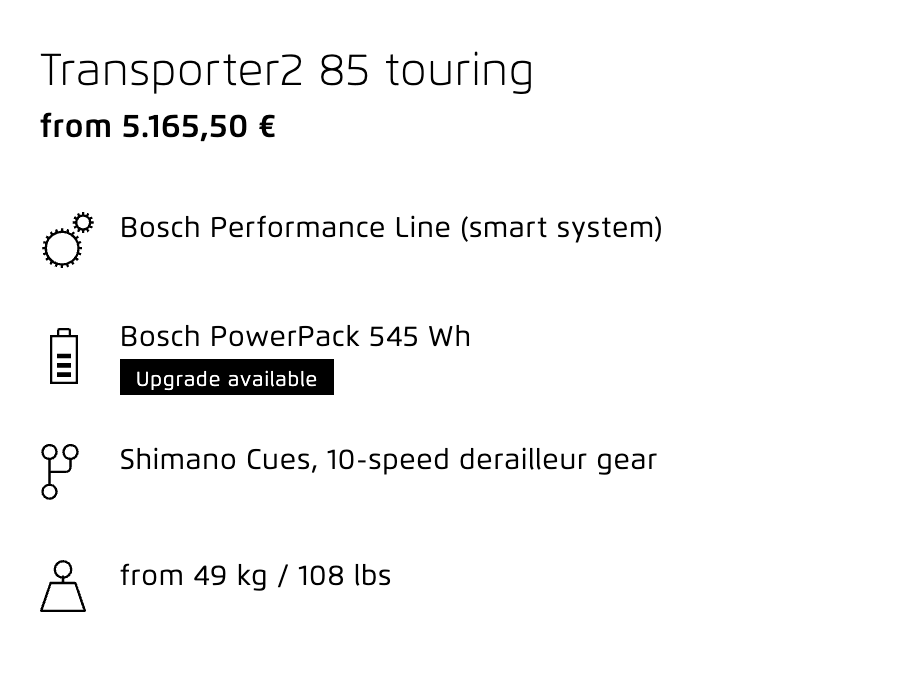This screenshot has height=694, width=898.
Task: Click the battery charge bars
Action: tap(64, 365)
